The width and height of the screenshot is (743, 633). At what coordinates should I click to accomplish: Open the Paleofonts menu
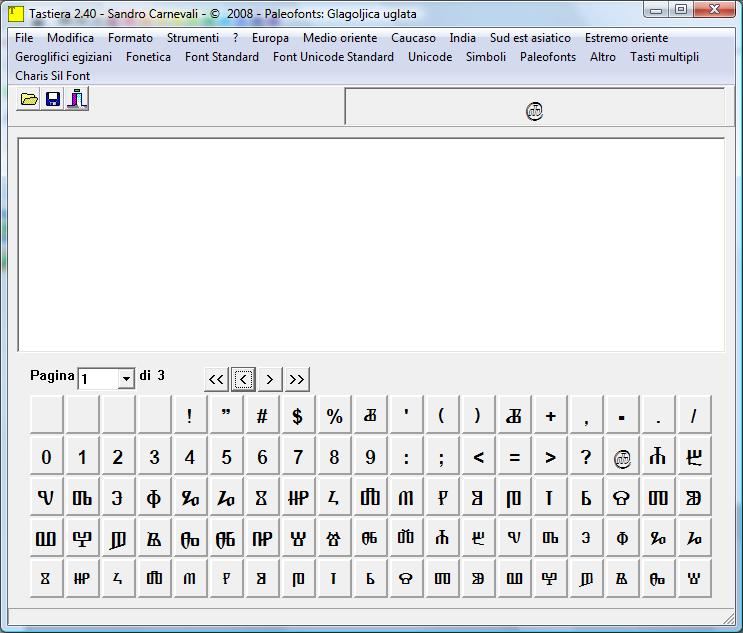(x=548, y=57)
